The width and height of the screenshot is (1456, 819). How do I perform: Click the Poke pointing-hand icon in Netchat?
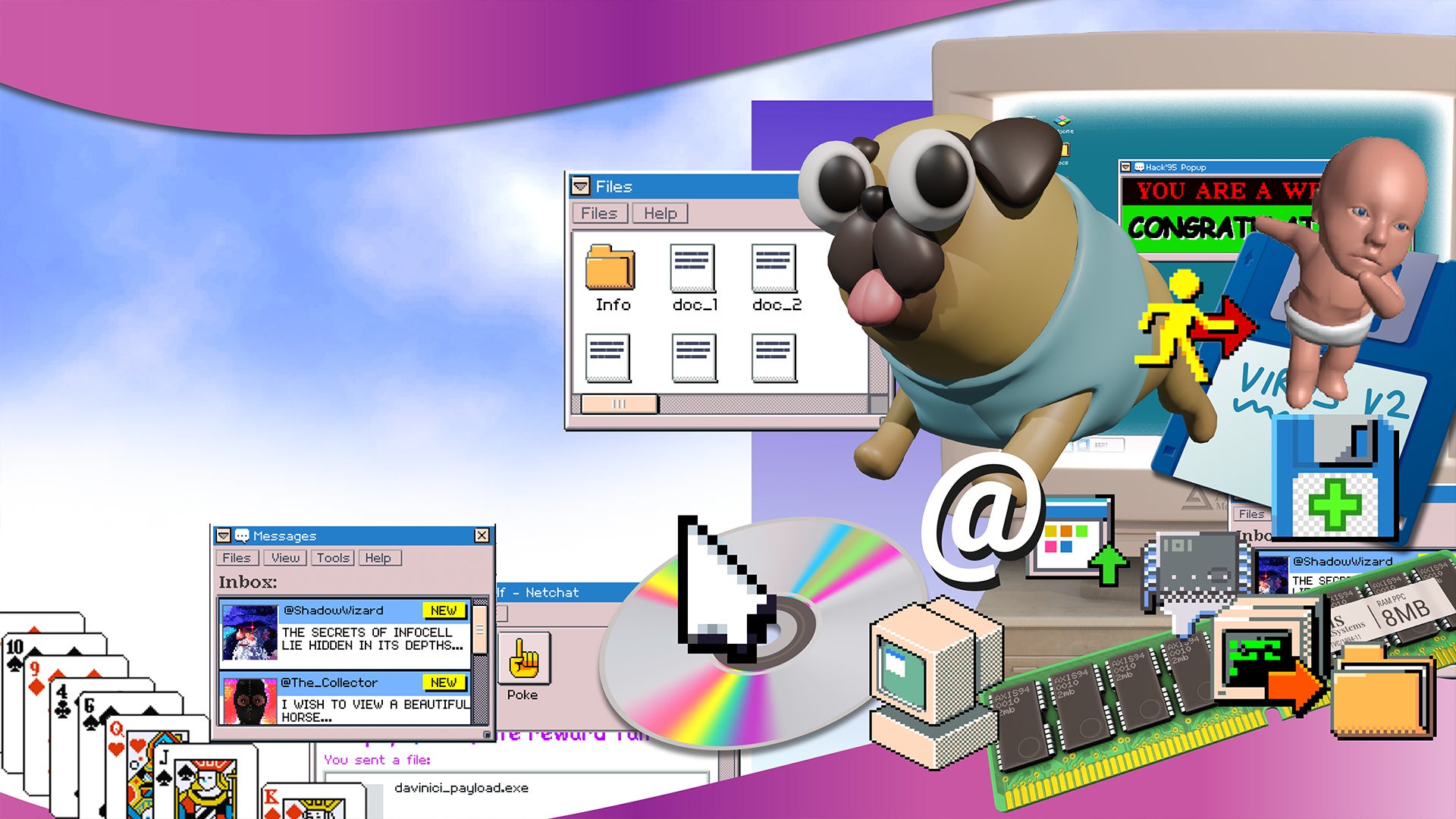click(x=523, y=657)
